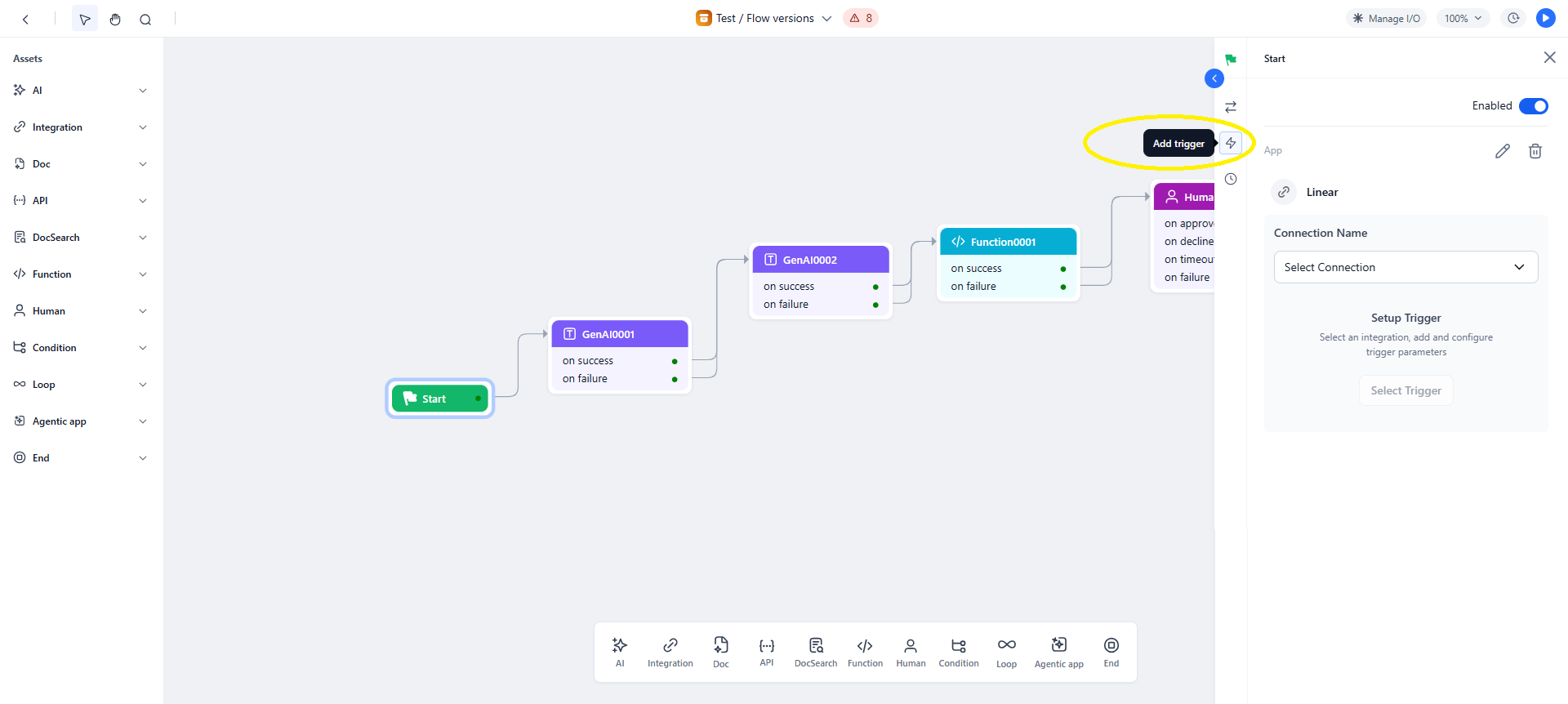
Task: Click the Add trigger lightning icon
Action: 1231,143
